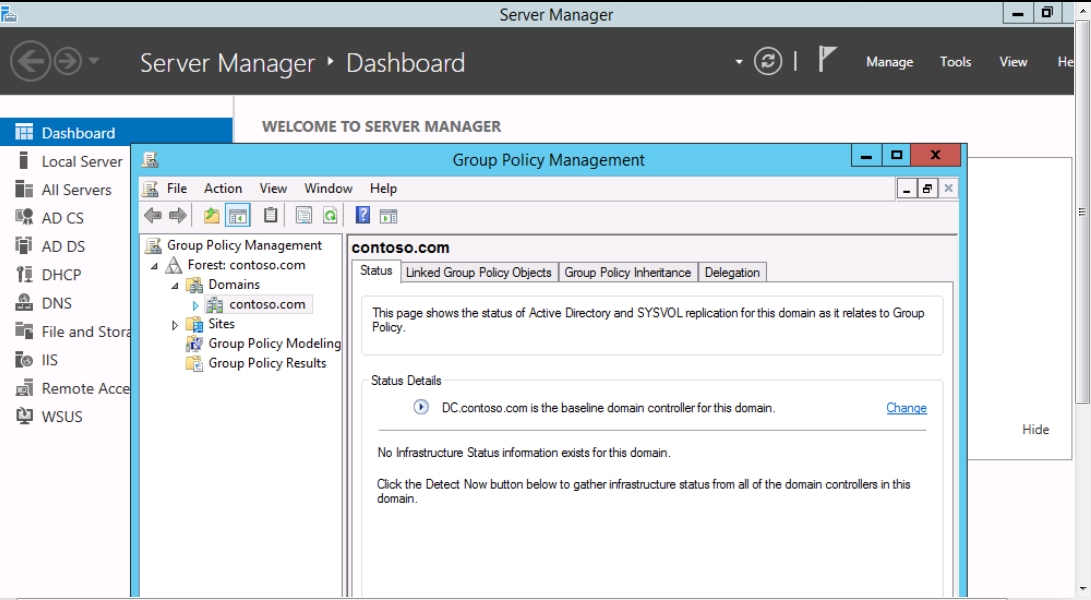This screenshot has width=1091, height=600.
Task: Toggle Show/Hide Console Tree toolbar icon
Action: [x=238, y=215]
